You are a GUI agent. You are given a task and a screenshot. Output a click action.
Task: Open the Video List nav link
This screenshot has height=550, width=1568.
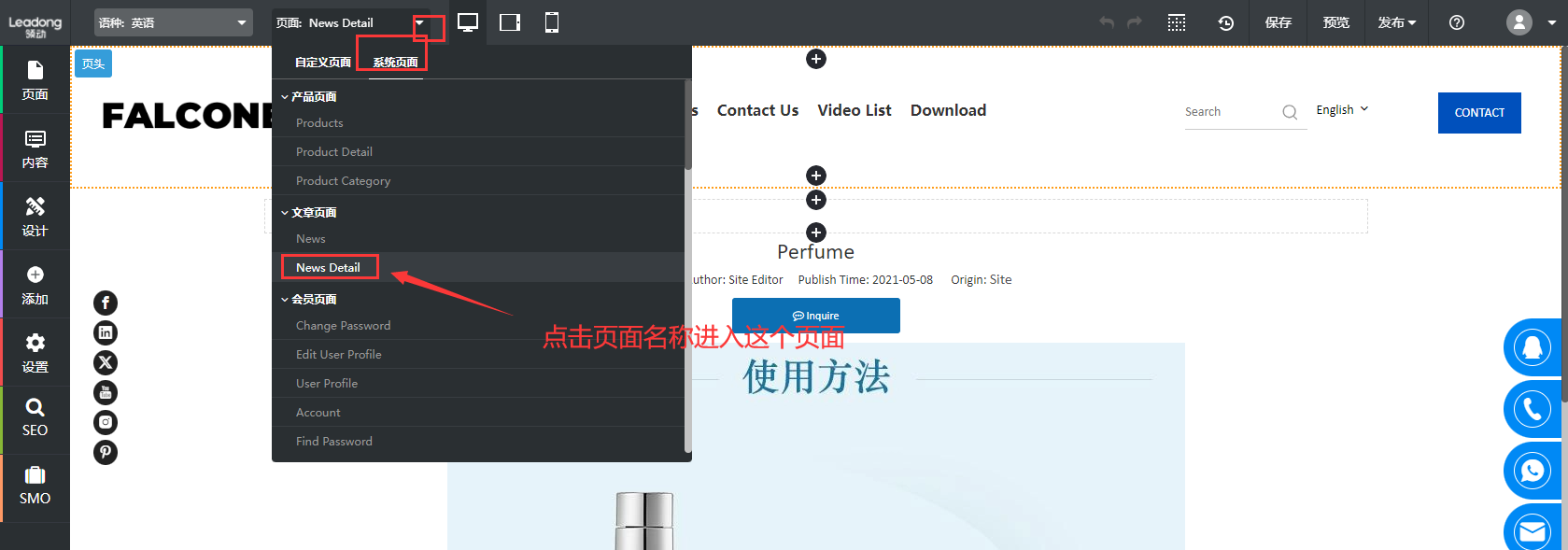point(855,110)
